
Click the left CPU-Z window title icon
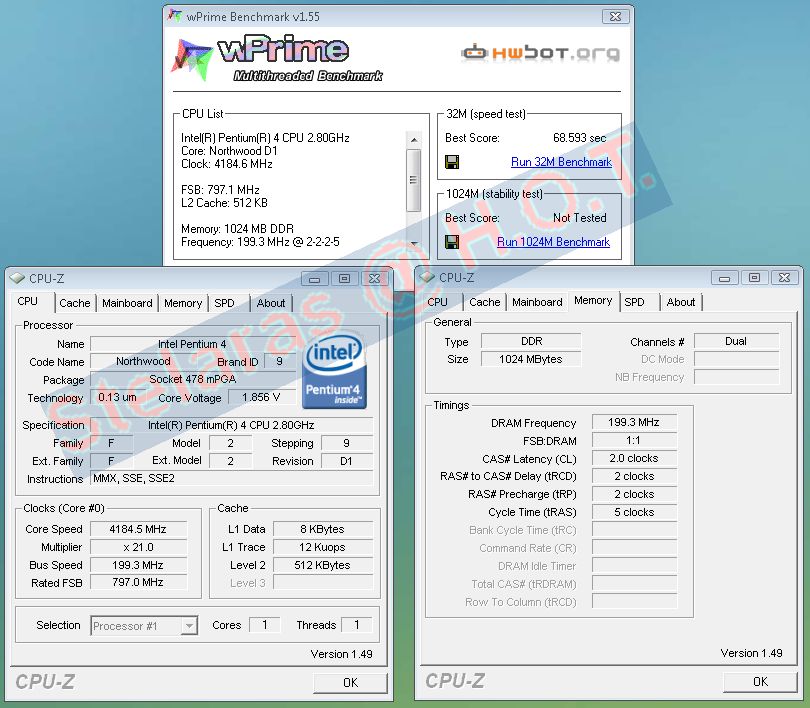(x=17, y=278)
